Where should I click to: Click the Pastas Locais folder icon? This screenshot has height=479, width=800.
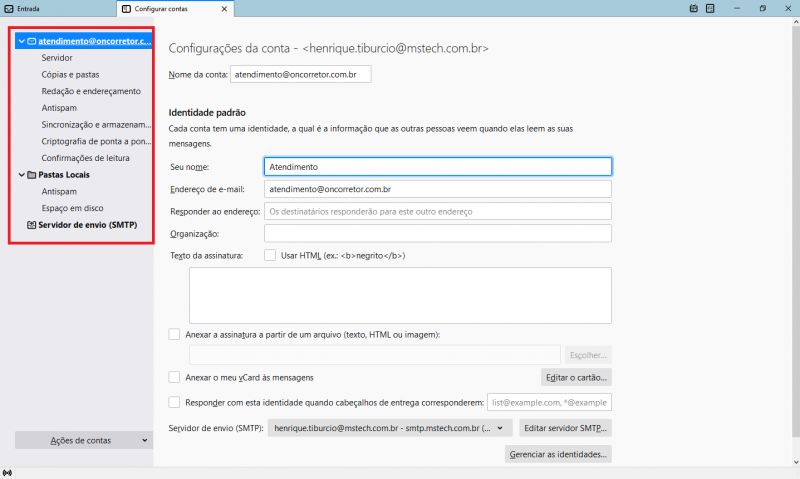click(x=32, y=174)
